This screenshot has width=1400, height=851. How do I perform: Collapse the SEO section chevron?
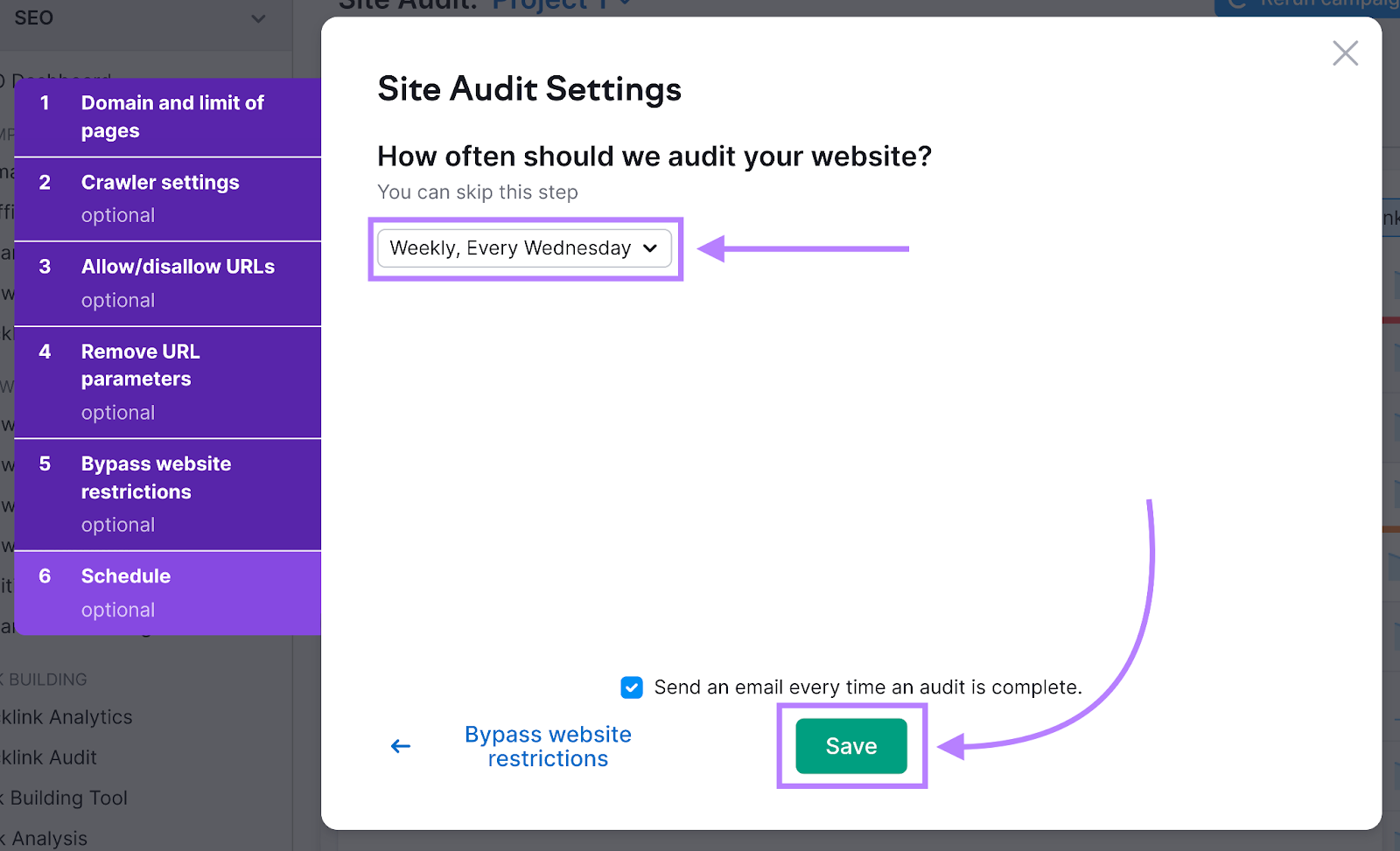click(256, 17)
